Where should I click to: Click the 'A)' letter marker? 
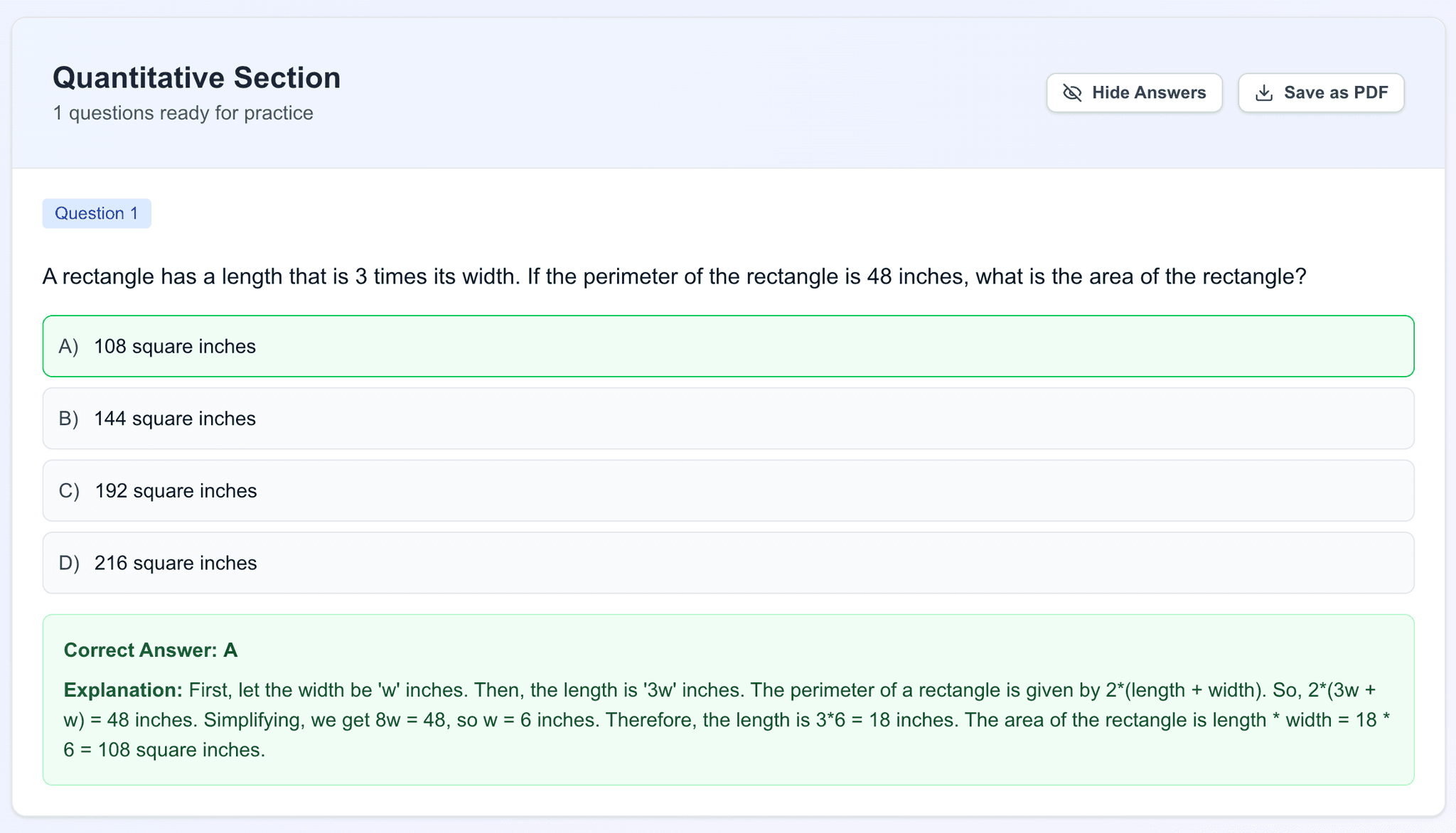click(68, 346)
